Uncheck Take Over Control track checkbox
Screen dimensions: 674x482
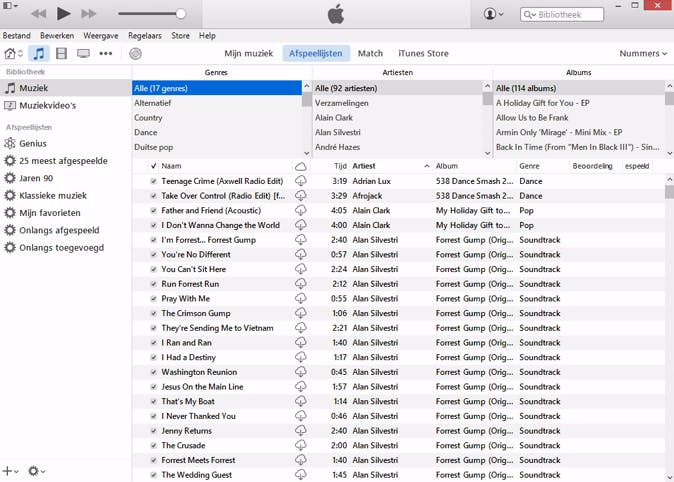153,196
